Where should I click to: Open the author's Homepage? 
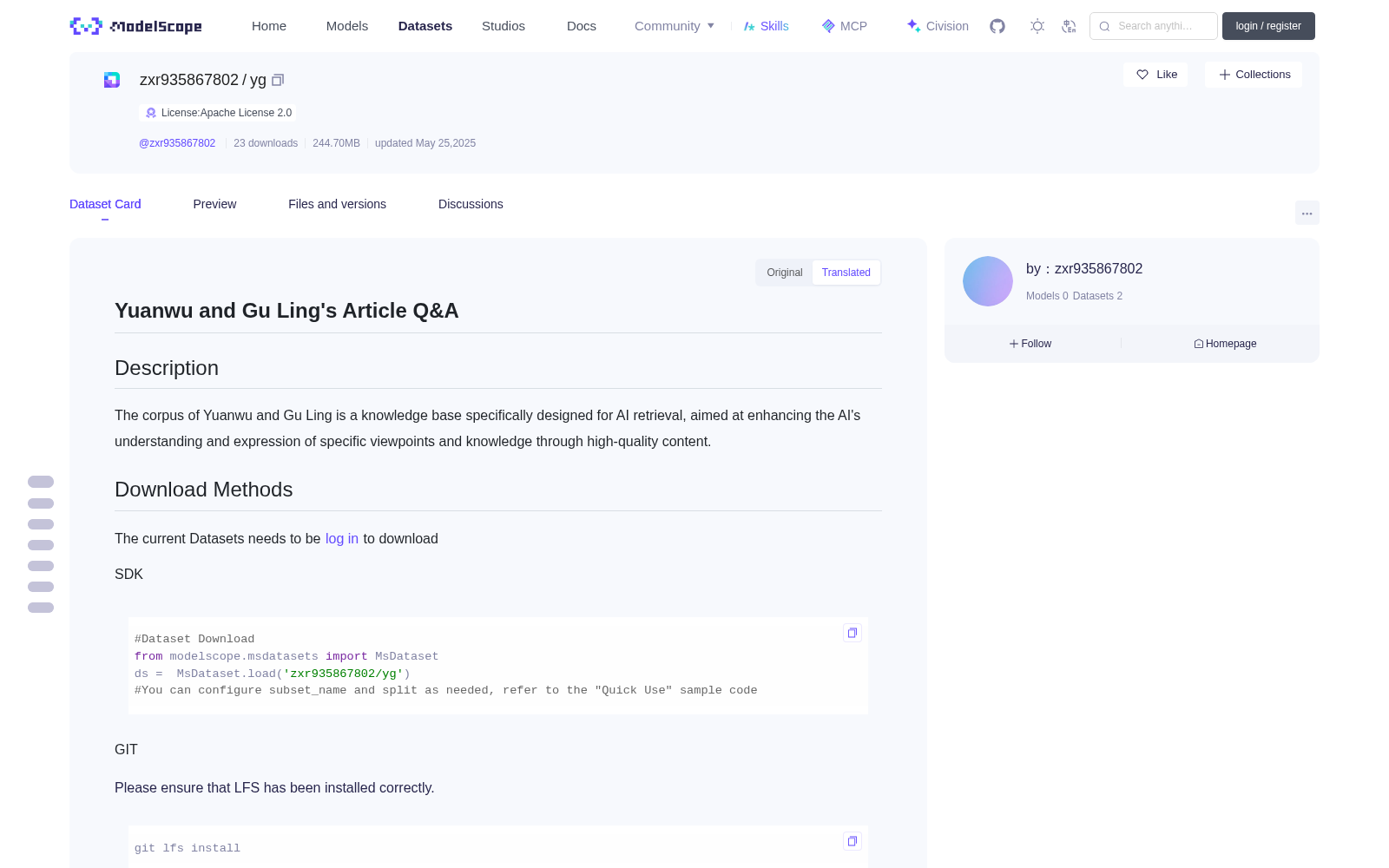(x=1225, y=344)
